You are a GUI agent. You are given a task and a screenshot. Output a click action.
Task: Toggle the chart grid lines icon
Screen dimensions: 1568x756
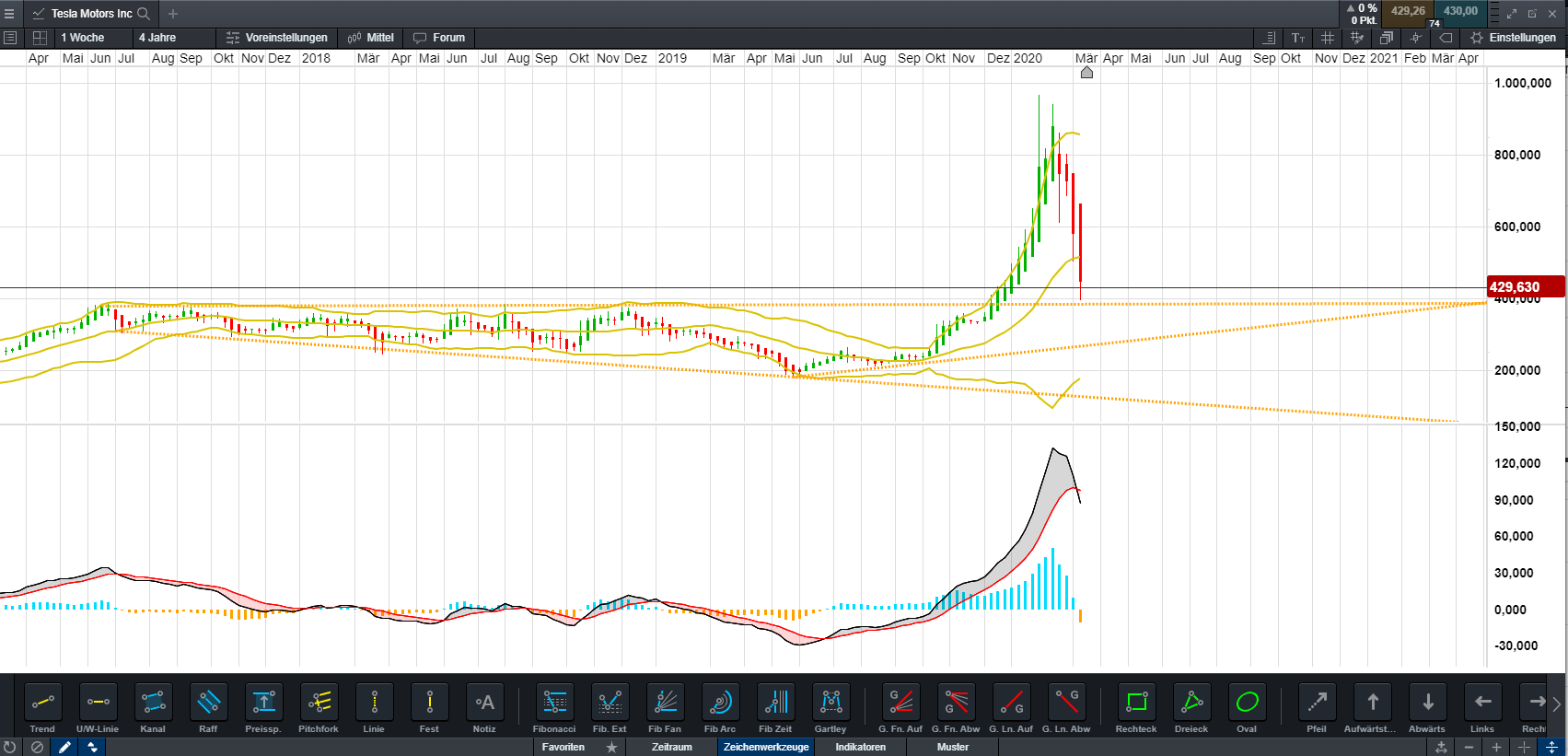(x=1327, y=38)
